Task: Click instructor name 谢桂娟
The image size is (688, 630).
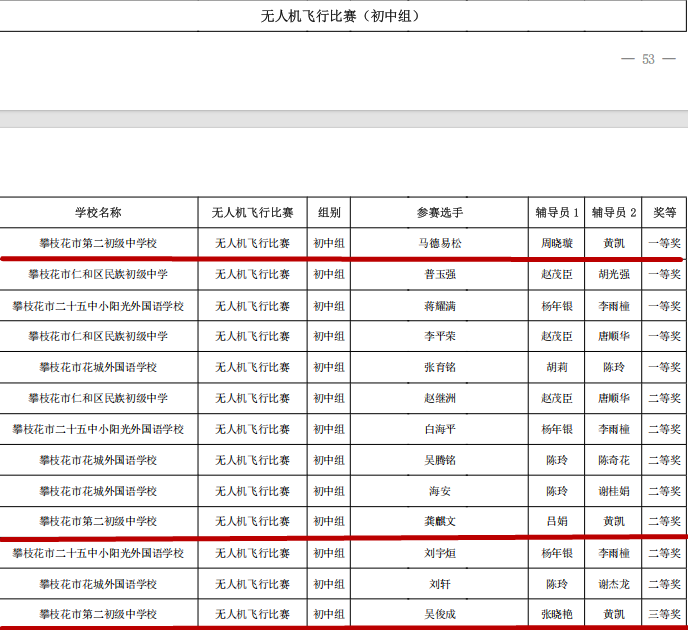Action: tap(613, 491)
